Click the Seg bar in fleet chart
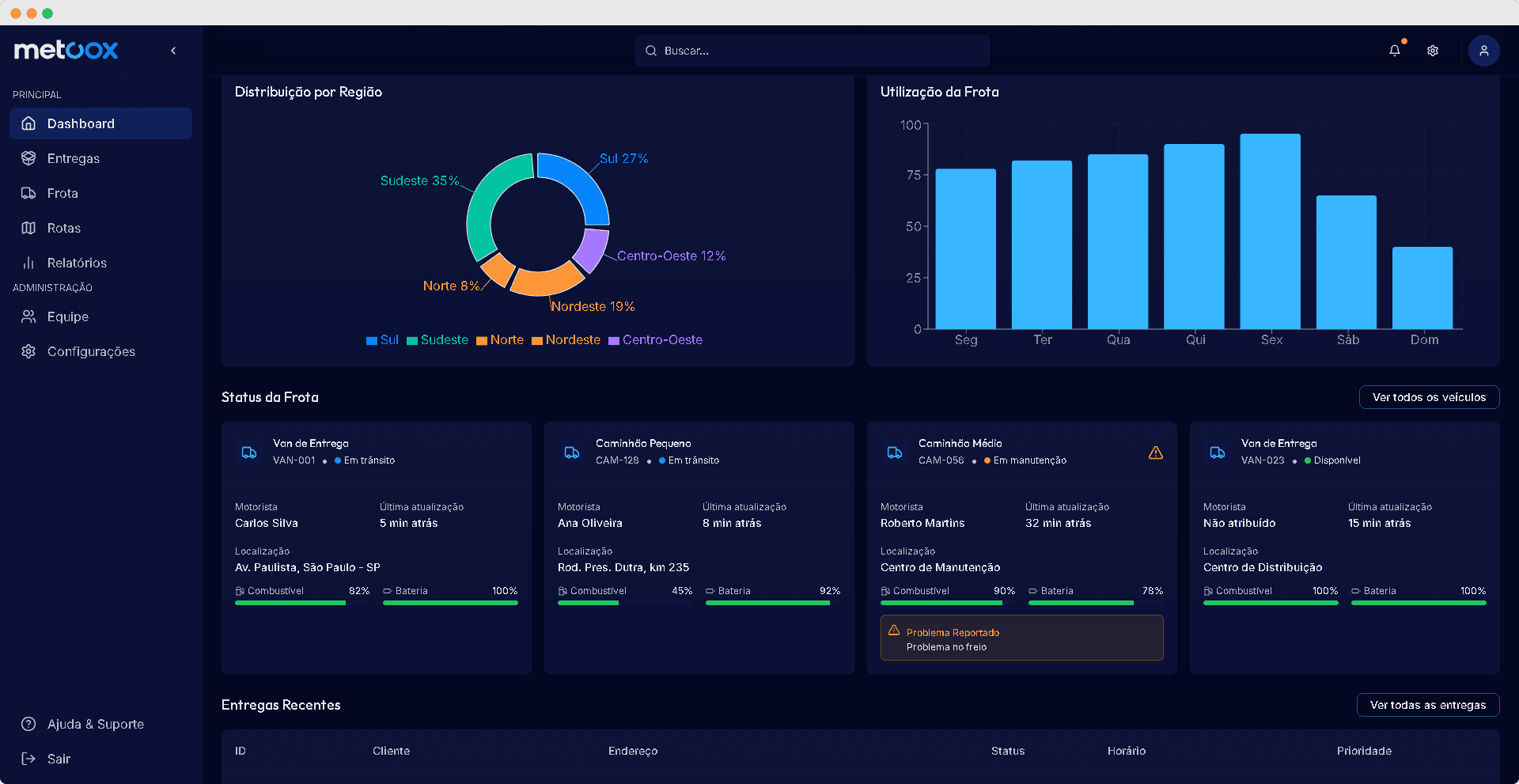The width and height of the screenshot is (1519, 784). (x=966, y=248)
